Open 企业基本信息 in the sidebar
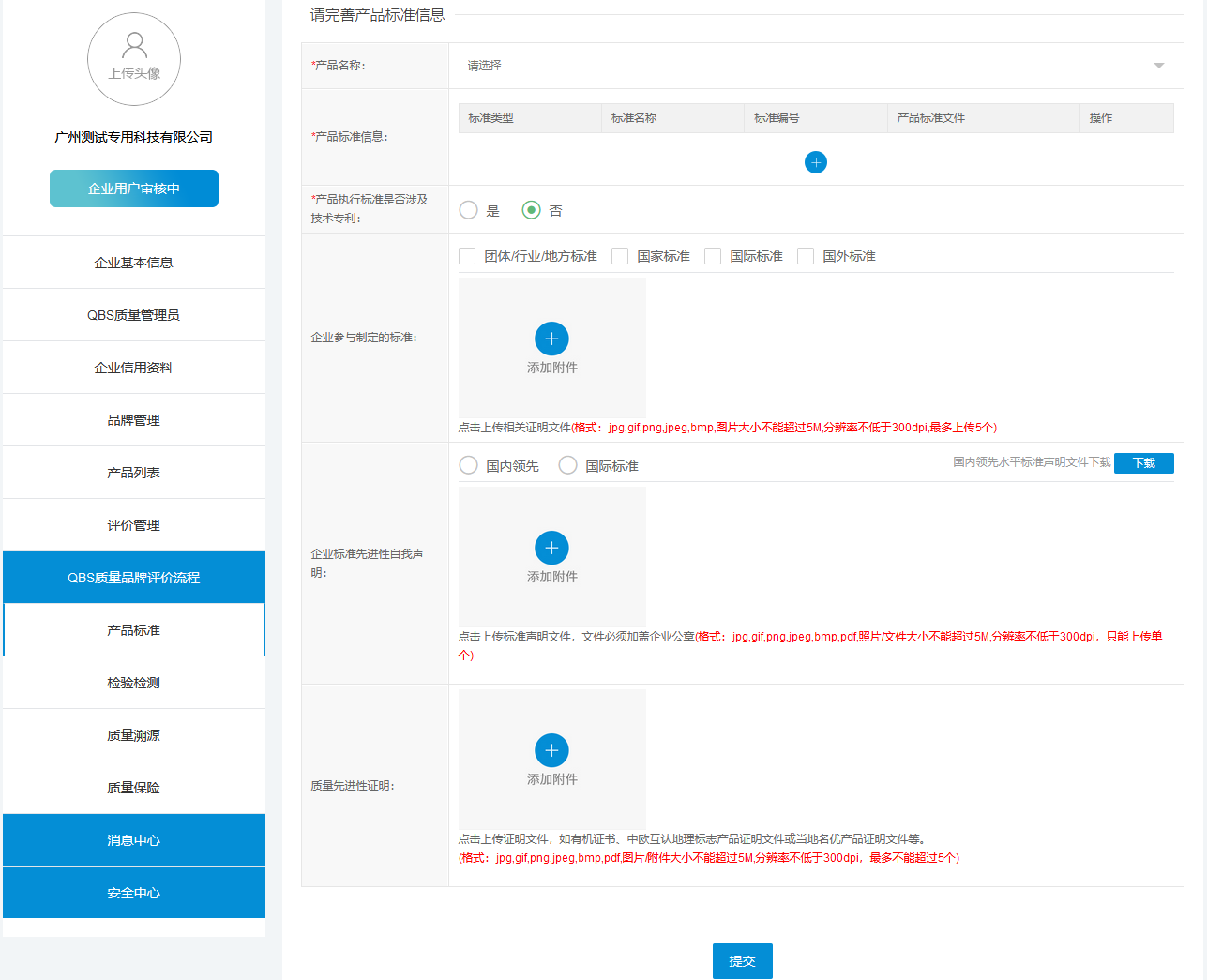This screenshot has width=1207, height=980. point(134,263)
